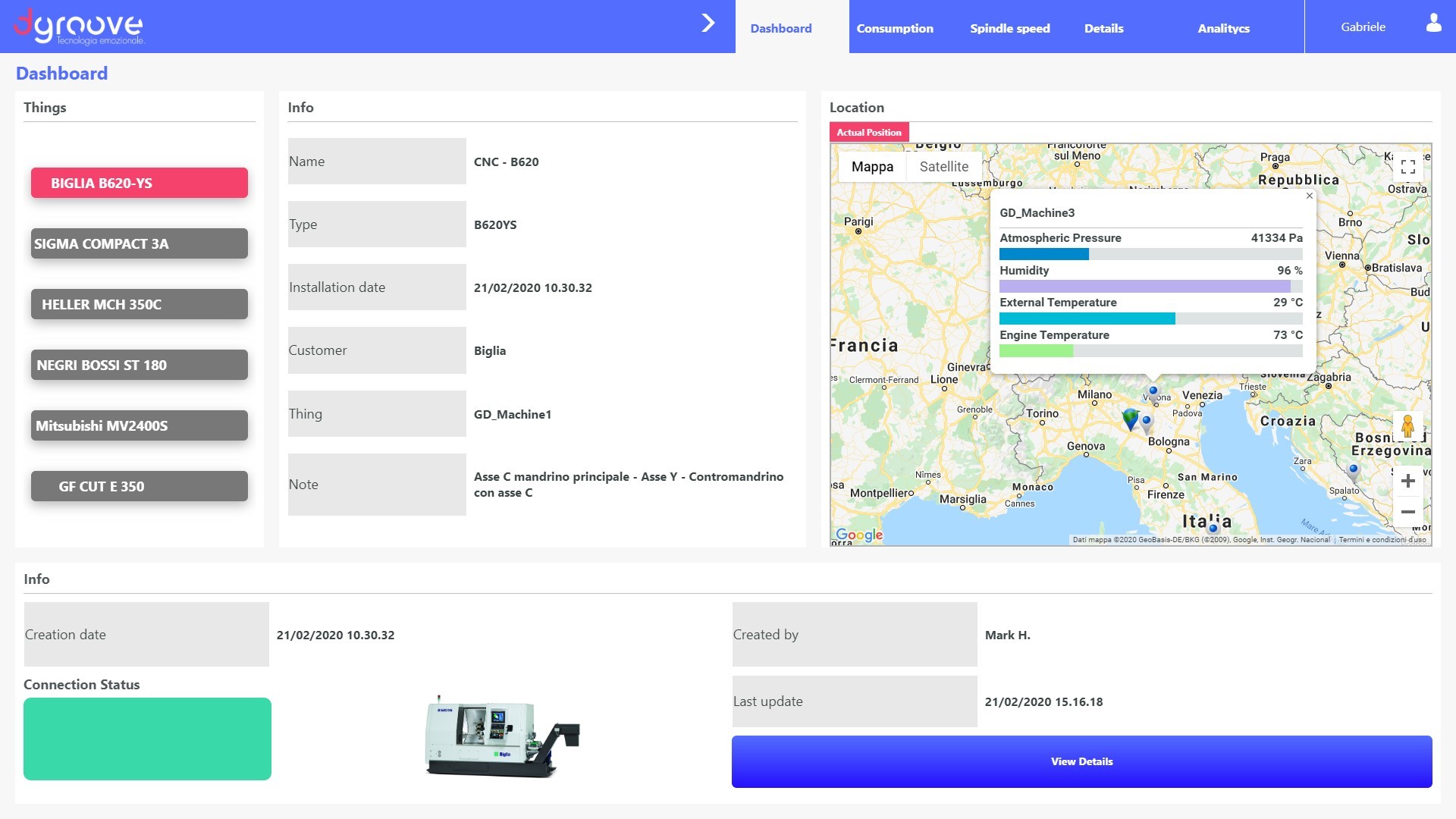Screen dimensions: 1456x819
Task: Close the GD_Machine3 info popup
Action: (1310, 196)
